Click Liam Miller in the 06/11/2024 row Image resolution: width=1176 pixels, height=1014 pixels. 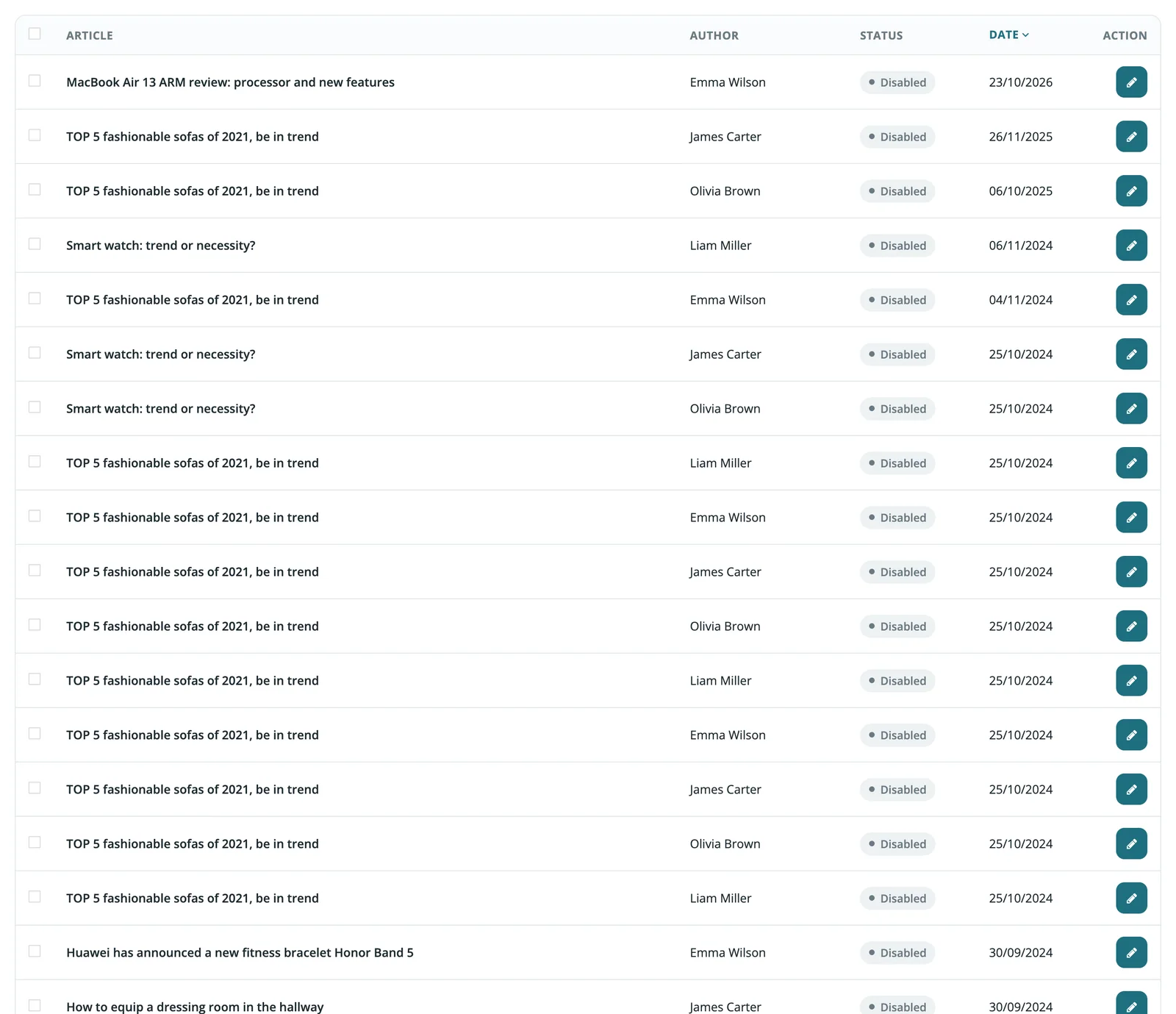click(720, 246)
